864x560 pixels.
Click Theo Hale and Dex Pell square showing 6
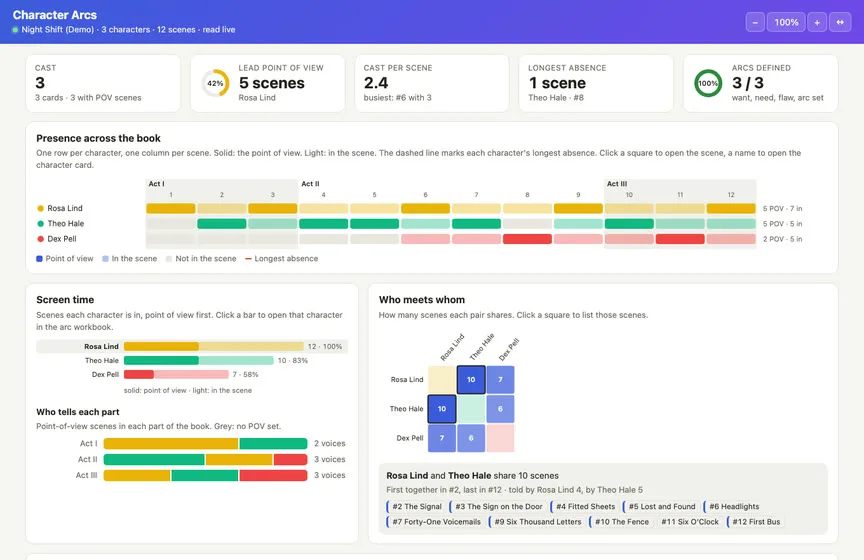click(500, 409)
